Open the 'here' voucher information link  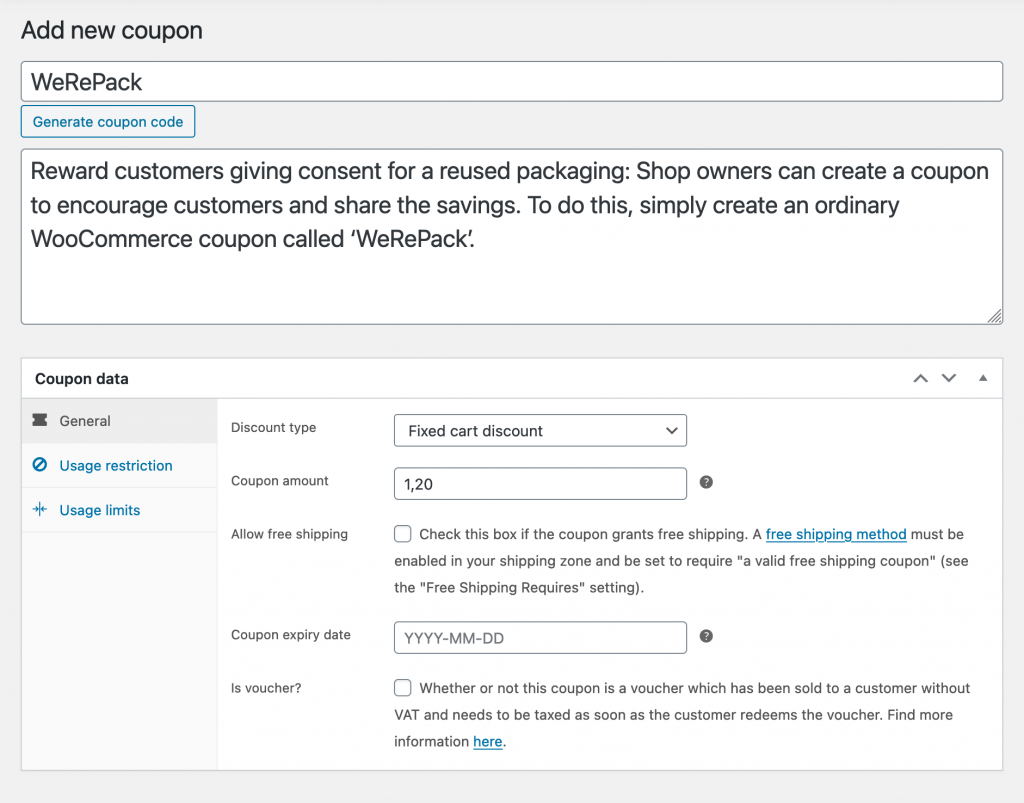click(x=488, y=742)
